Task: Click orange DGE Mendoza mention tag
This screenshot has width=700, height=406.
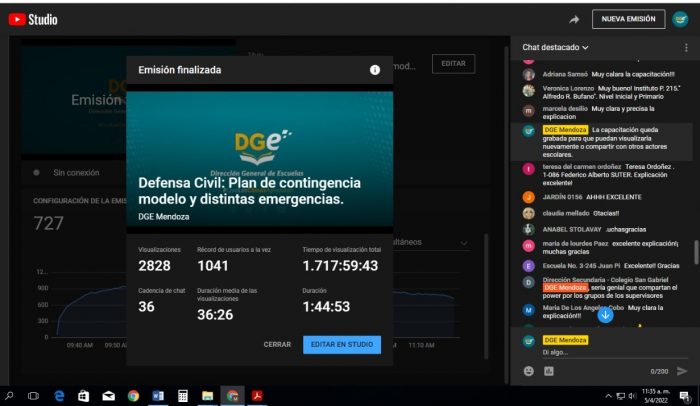Action: point(565,288)
